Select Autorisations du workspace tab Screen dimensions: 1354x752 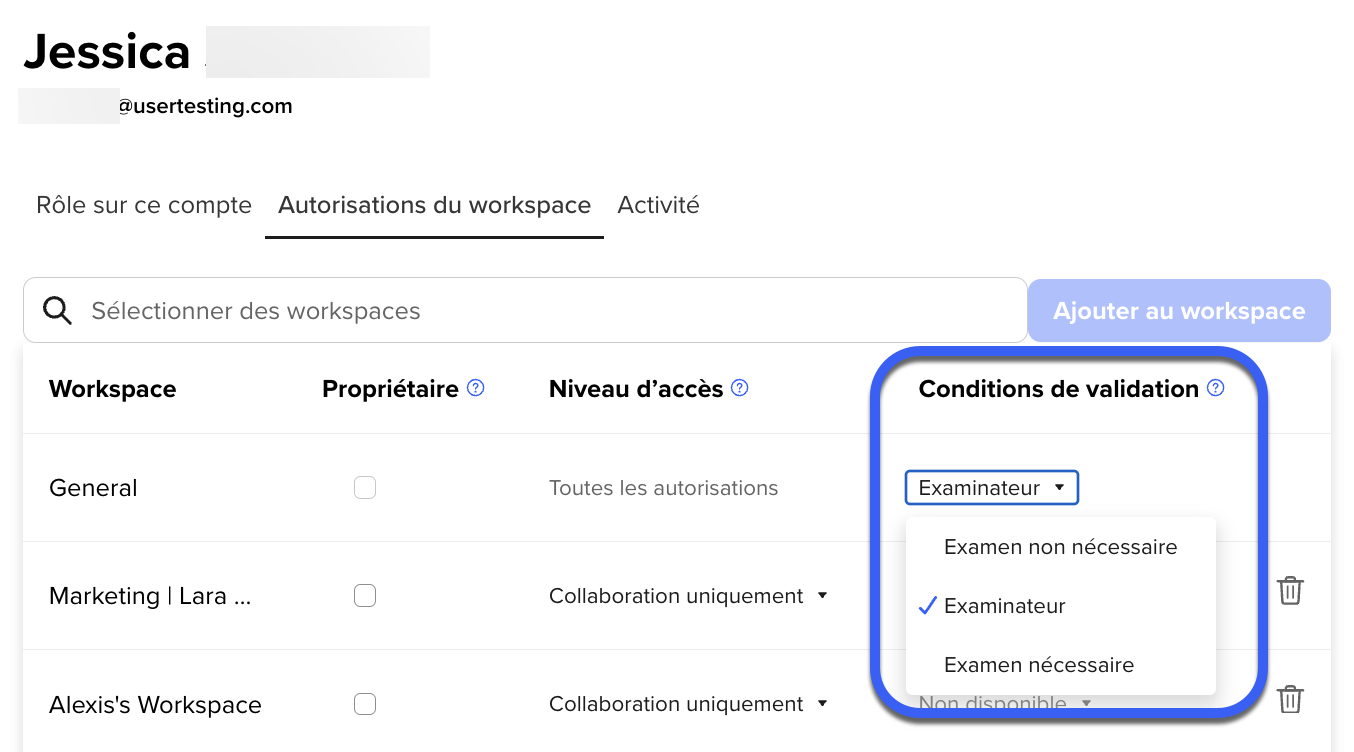[x=434, y=205]
